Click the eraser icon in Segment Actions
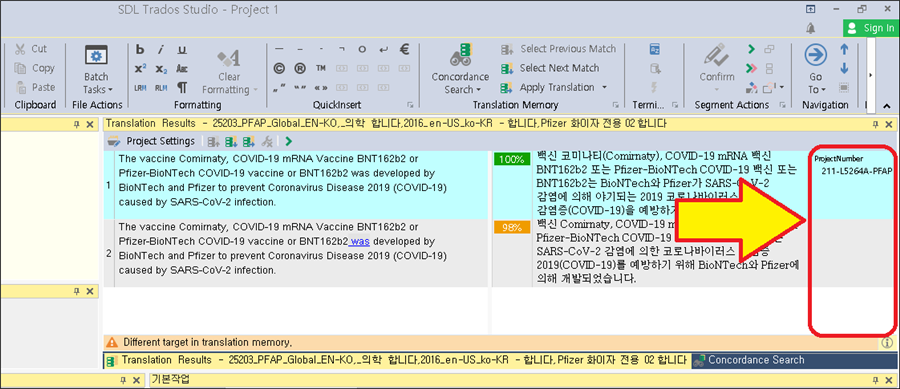Screen dimensions: 900x389 [x=751, y=88]
